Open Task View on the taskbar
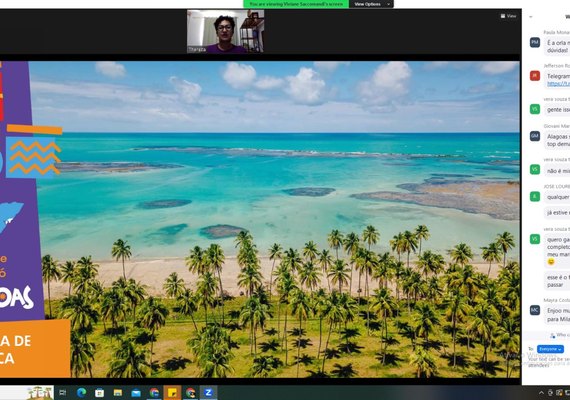Viewport: 570px width, 400px height. pyautogui.click(x=63, y=393)
